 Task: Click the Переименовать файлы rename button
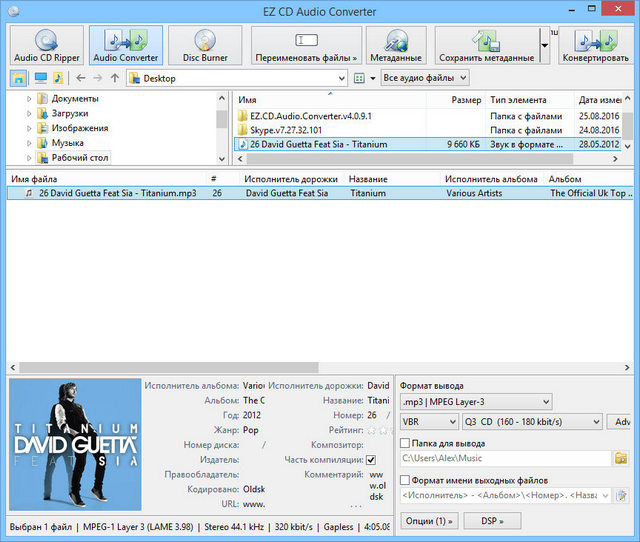pos(305,45)
